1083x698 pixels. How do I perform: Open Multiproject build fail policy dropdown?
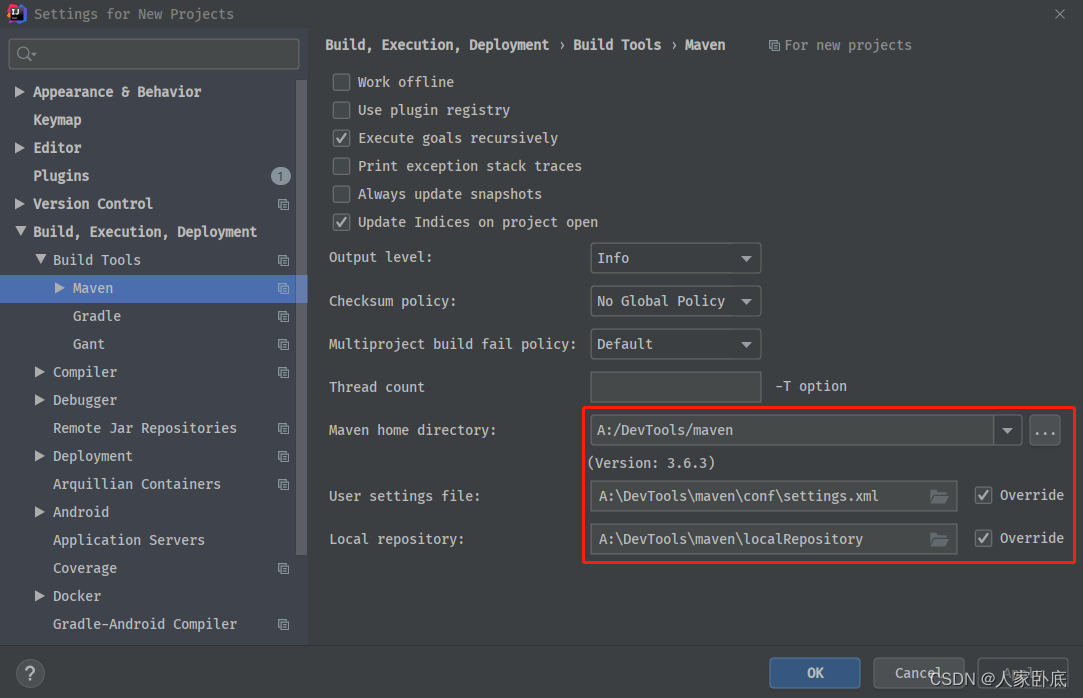point(675,344)
